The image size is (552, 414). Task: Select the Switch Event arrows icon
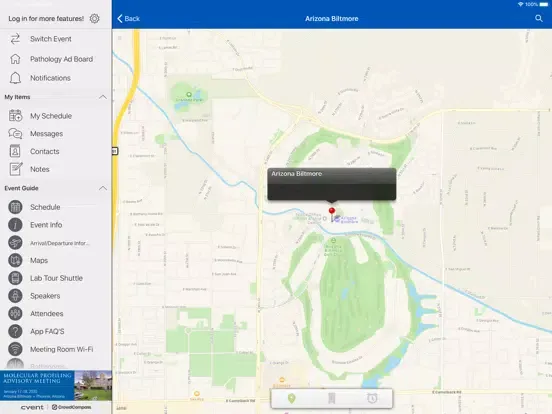15,39
